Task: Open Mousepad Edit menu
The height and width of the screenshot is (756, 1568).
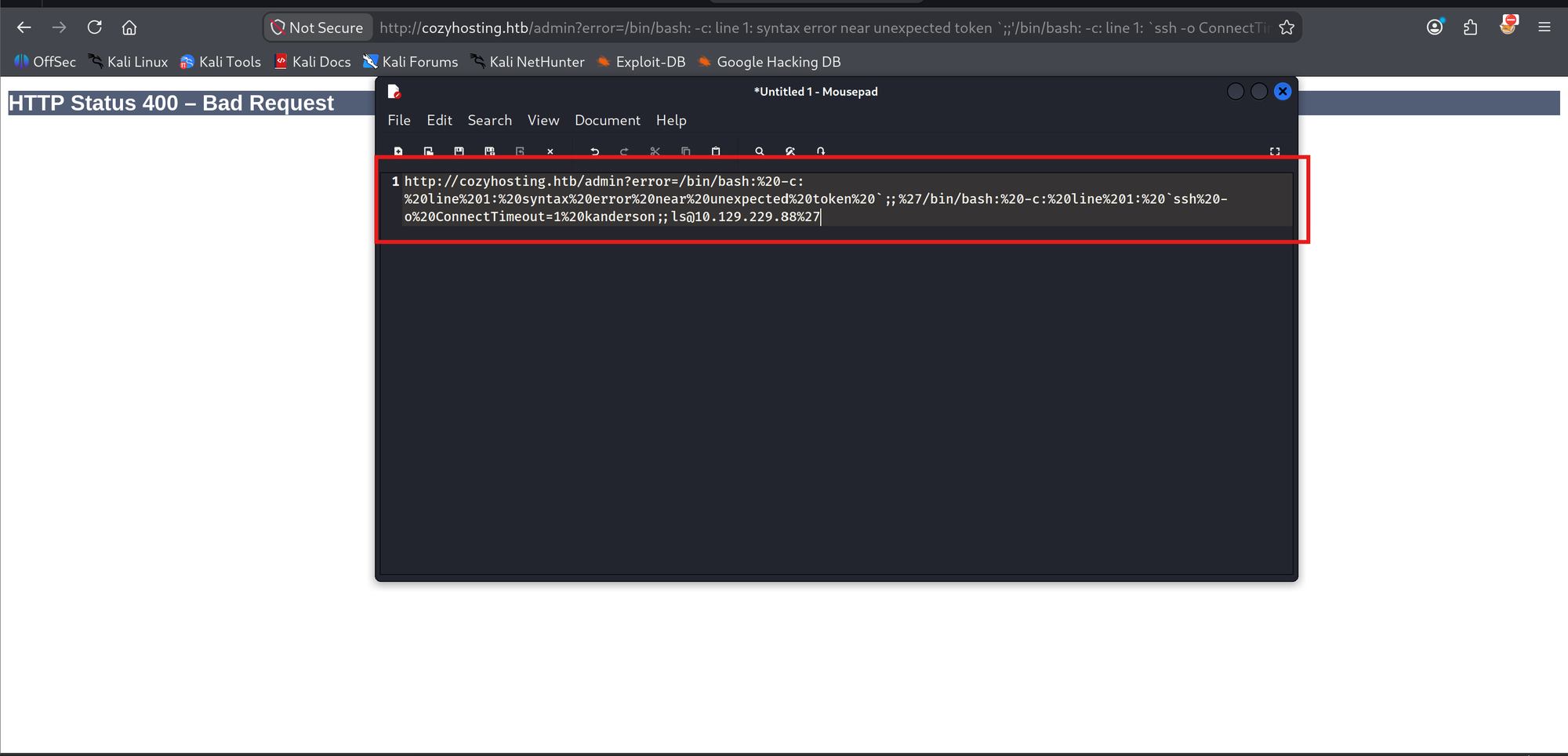Action: [x=439, y=120]
